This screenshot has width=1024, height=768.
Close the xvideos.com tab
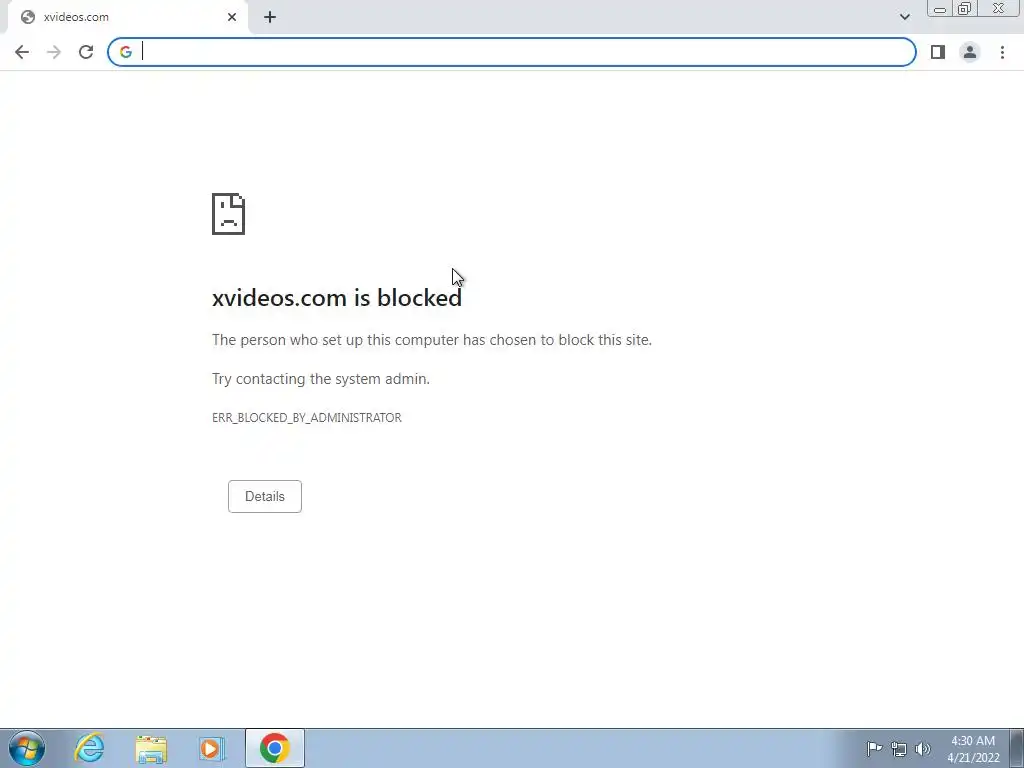coord(232,17)
